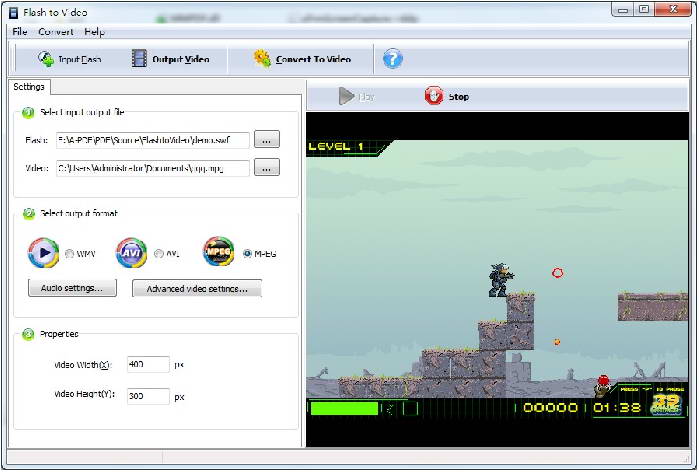Image resolution: width=699 pixels, height=472 pixels.
Task: Click the WMV media player icon
Action: [43, 253]
